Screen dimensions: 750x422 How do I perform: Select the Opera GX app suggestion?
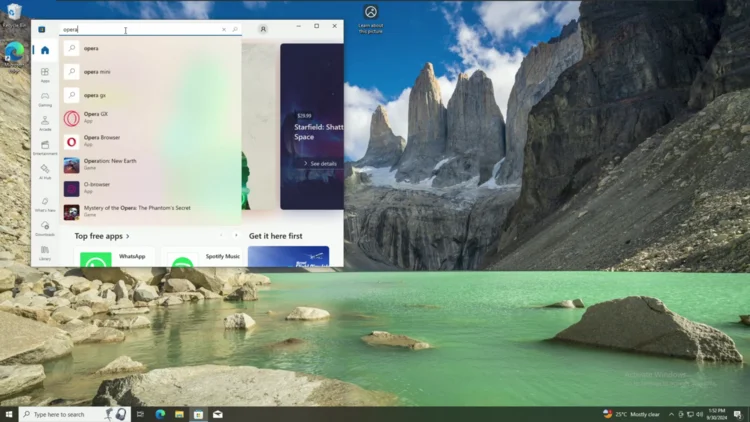151,118
